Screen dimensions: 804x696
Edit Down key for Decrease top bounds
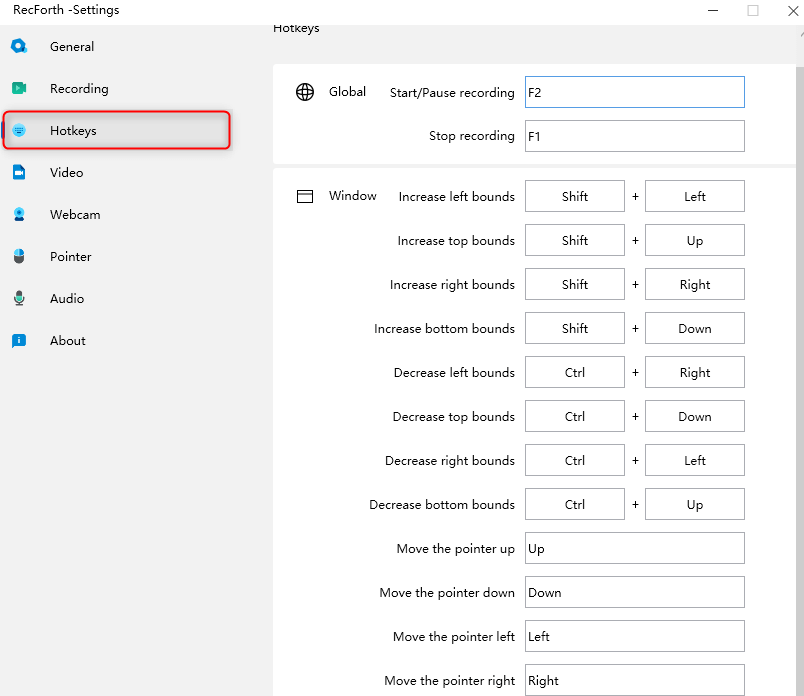(x=695, y=416)
